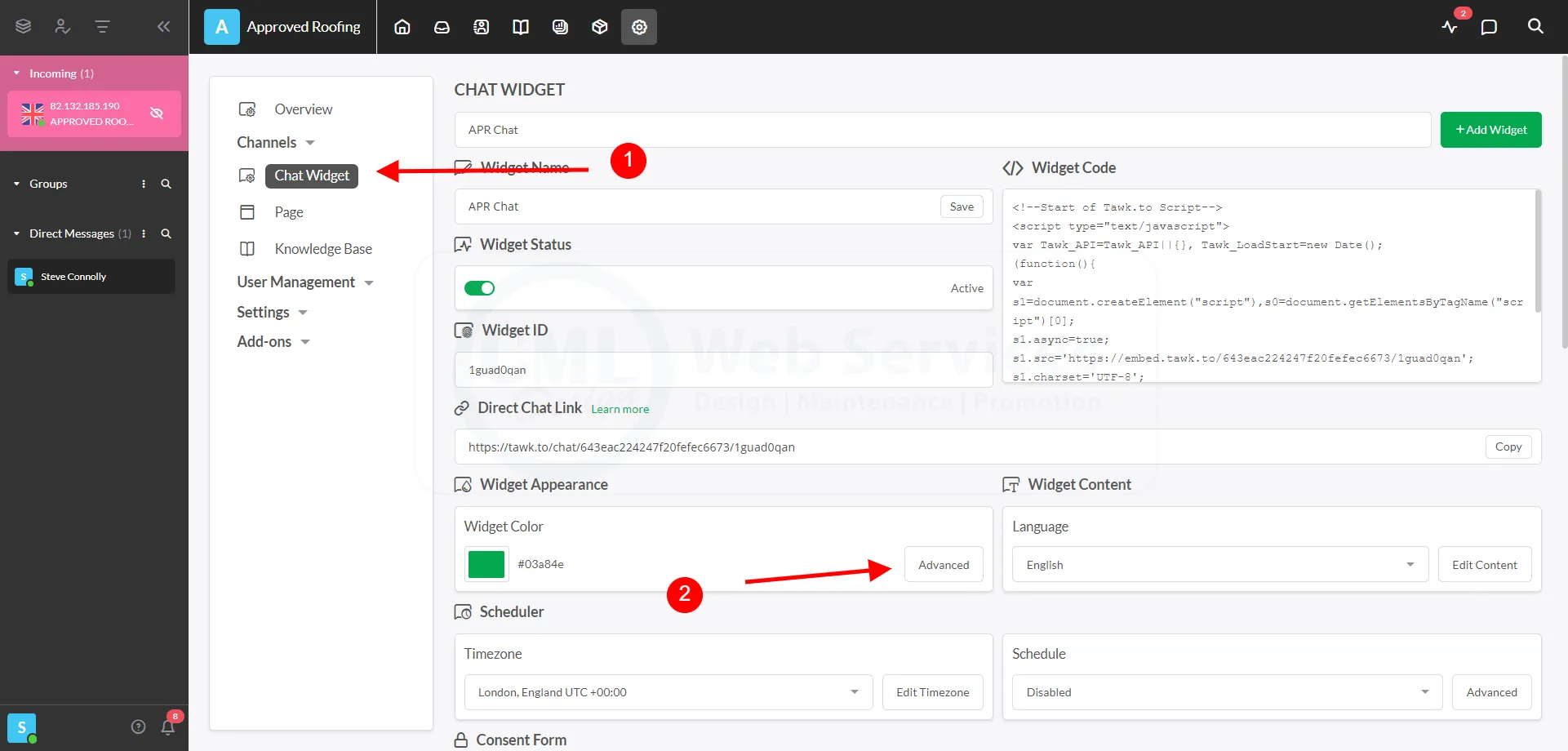Open the Add-ons box icon
This screenshot has height=751, width=1568.
[599, 26]
